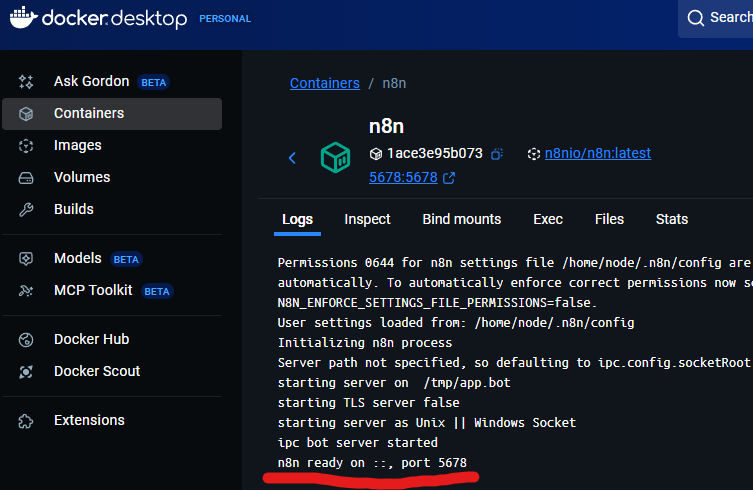Switch to the Logs tab
Viewport: 753px width, 491px height.
click(x=297, y=219)
